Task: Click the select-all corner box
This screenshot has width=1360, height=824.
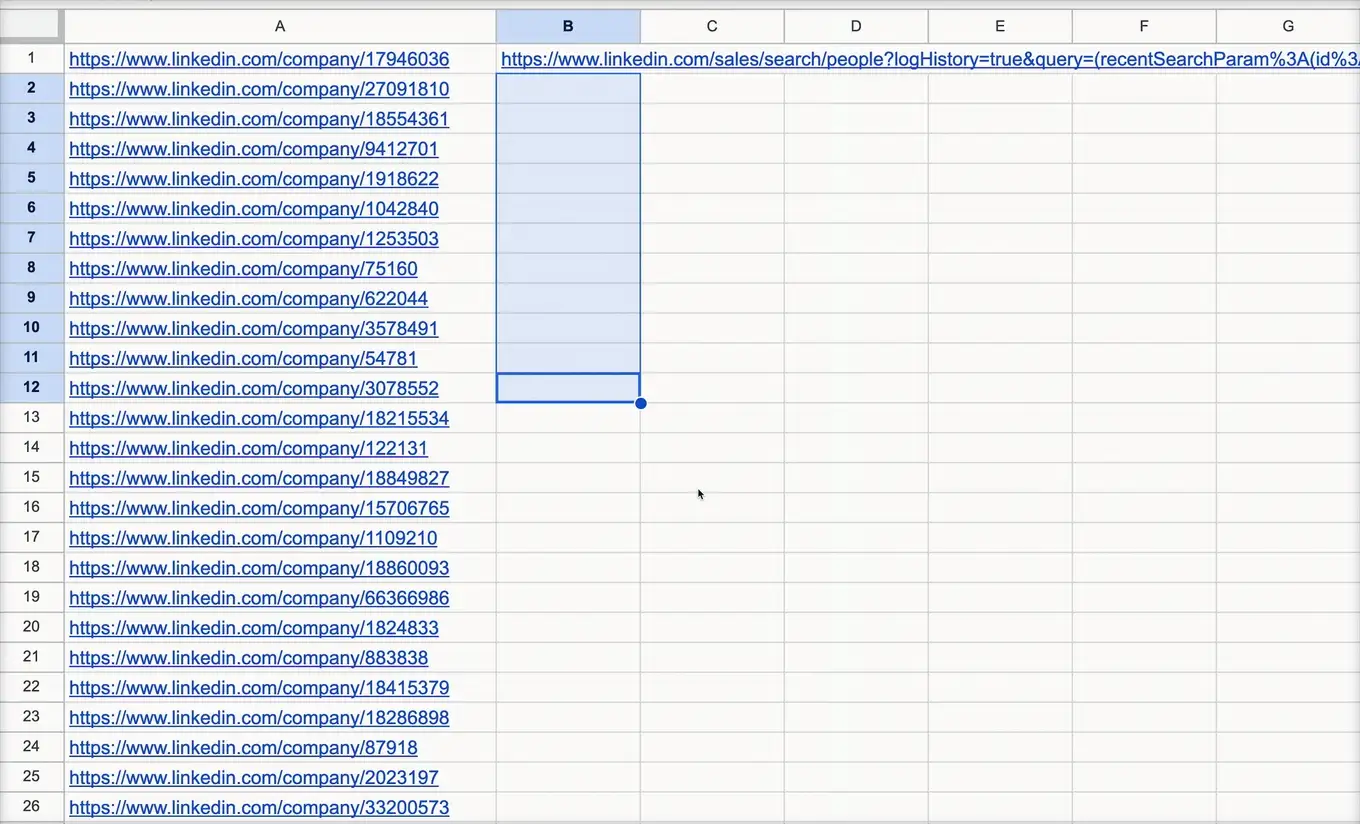Action: point(32,27)
